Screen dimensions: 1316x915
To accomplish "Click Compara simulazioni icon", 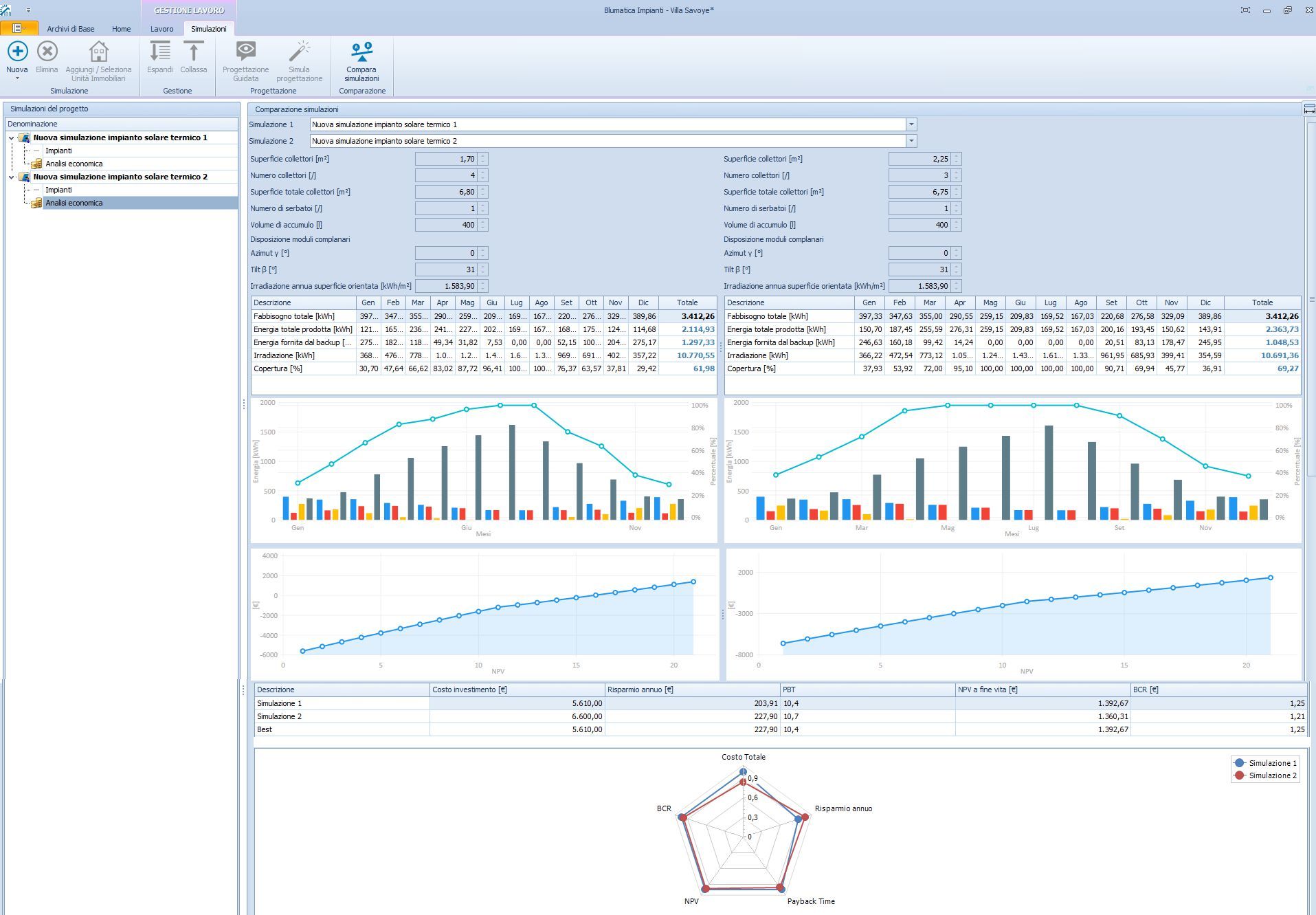I will pyautogui.click(x=361, y=52).
